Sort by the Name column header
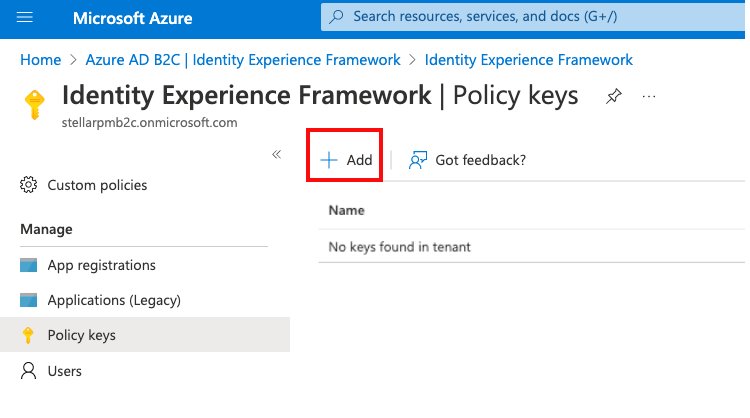 pos(346,211)
